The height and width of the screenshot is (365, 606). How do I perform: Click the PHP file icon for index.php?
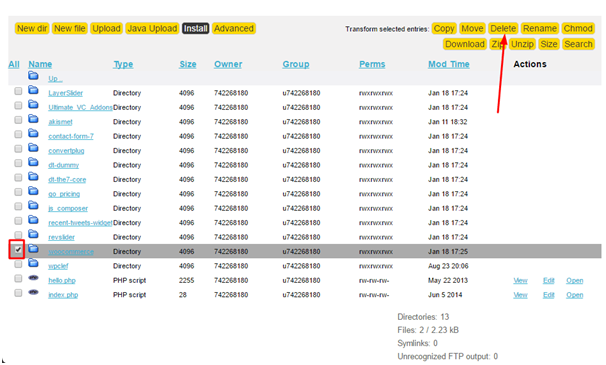[x=33, y=292]
